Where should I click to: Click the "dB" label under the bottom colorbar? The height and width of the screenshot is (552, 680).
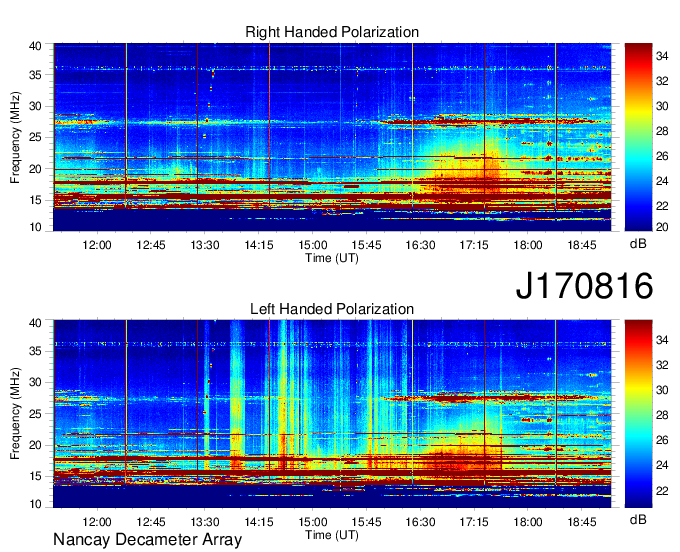[x=638, y=519]
